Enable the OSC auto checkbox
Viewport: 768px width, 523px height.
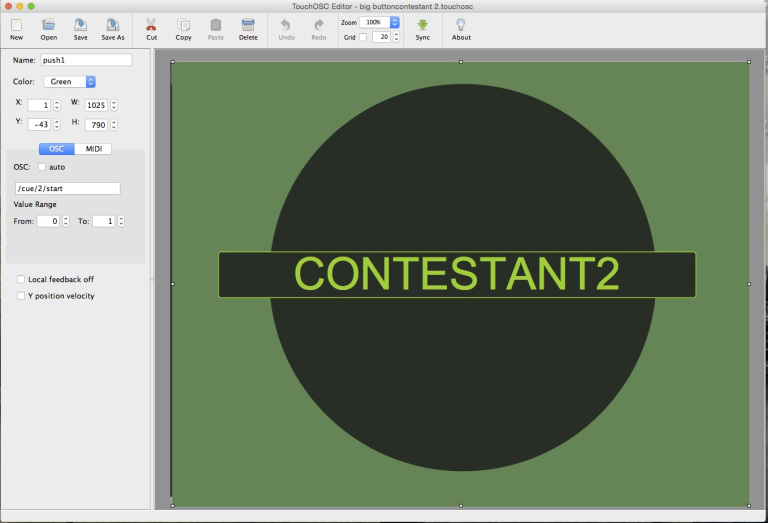click(x=42, y=167)
